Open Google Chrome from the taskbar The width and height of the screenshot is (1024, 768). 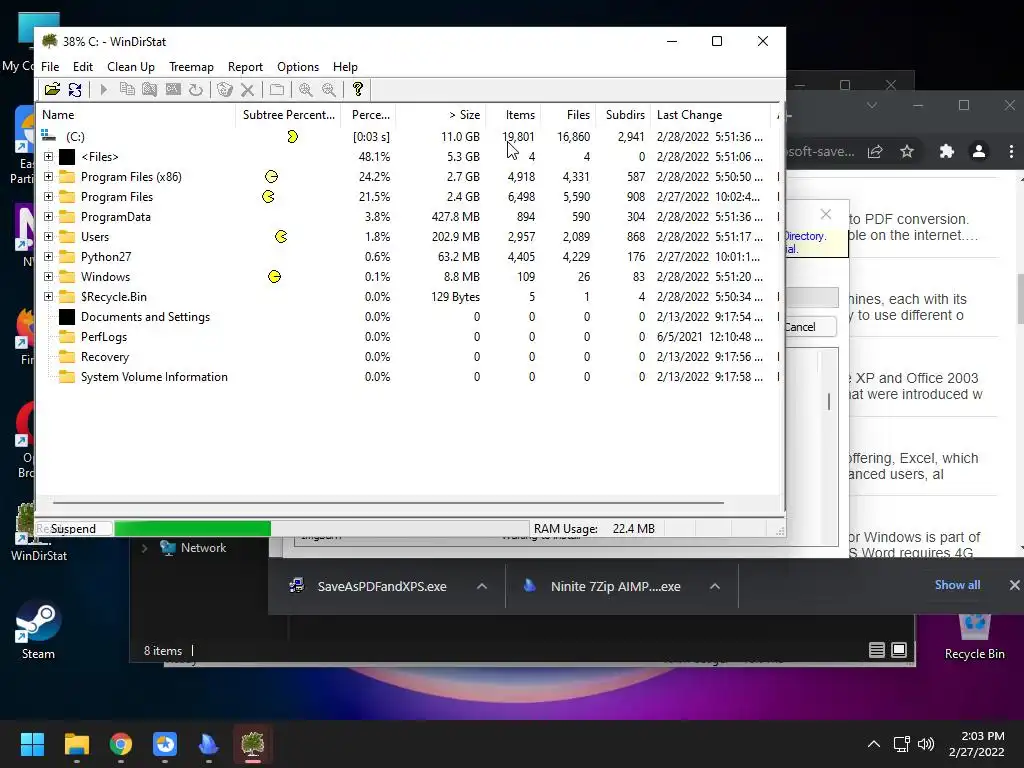tap(121, 744)
